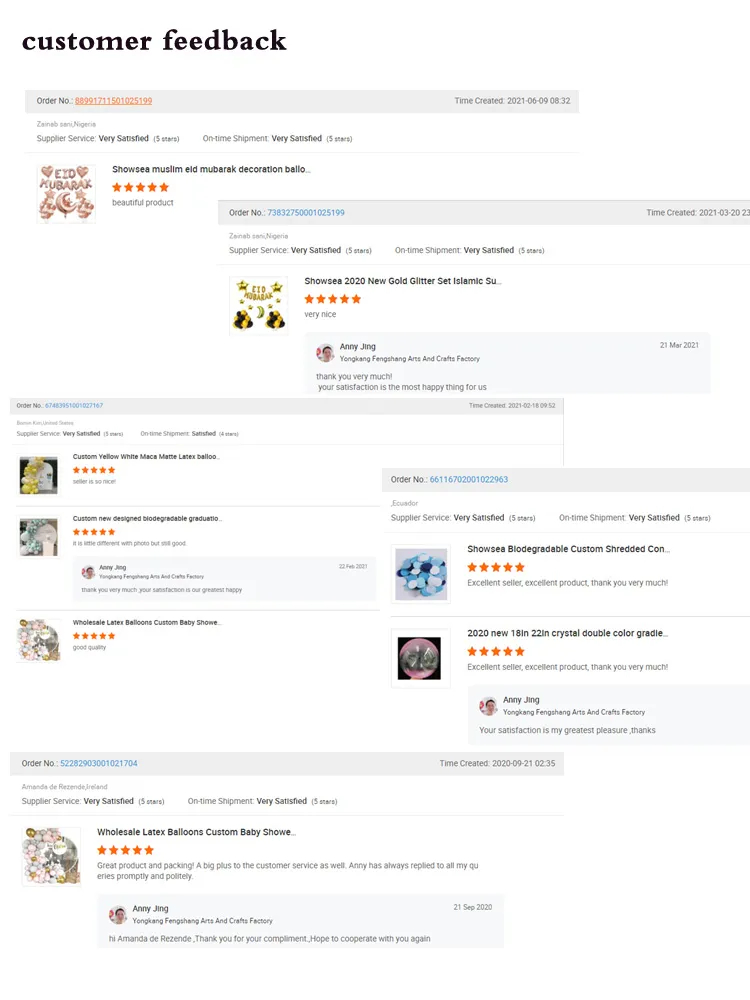Open order number 66116702001022963 link
Viewport: 750px width, 1000px height.
469,480
